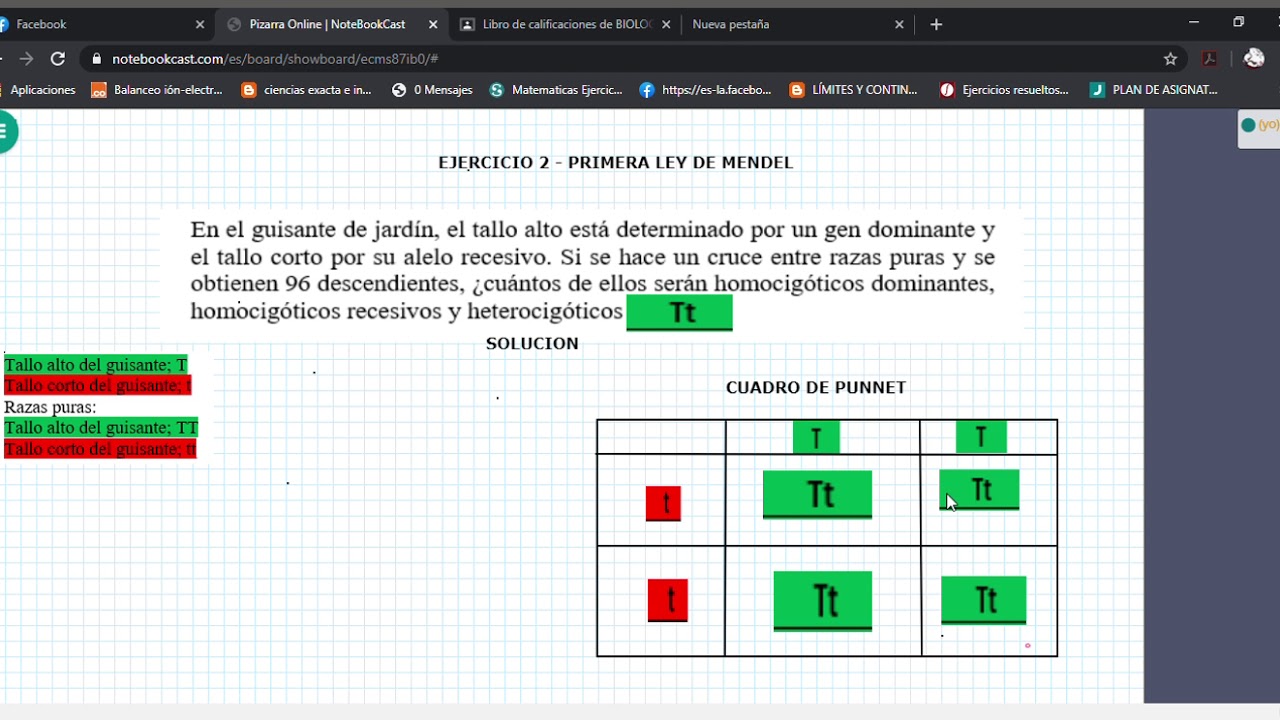The image size is (1280, 720).
Task: Close the Pizarra Online tab
Action: coord(433,24)
